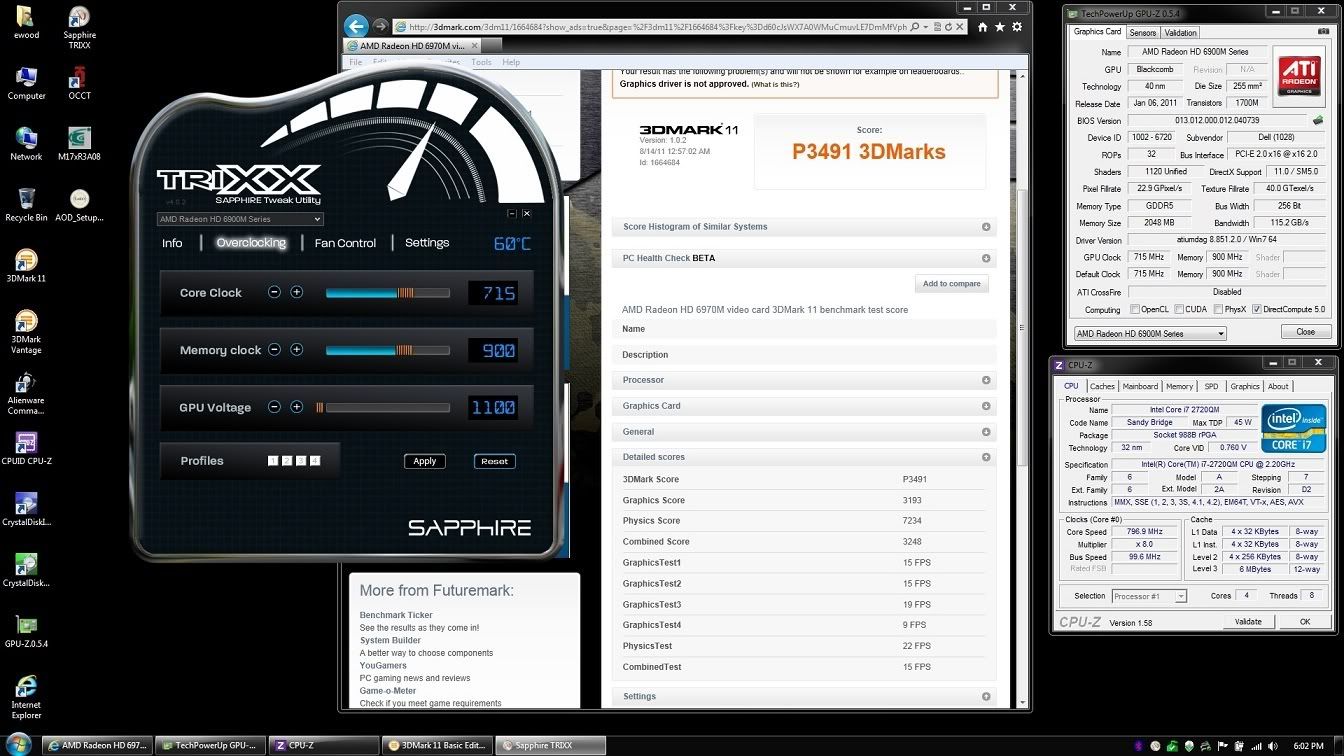This screenshot has width=1344, height=756.
Task: Open Settings tab in TRIXX
Action: (427, 243)
